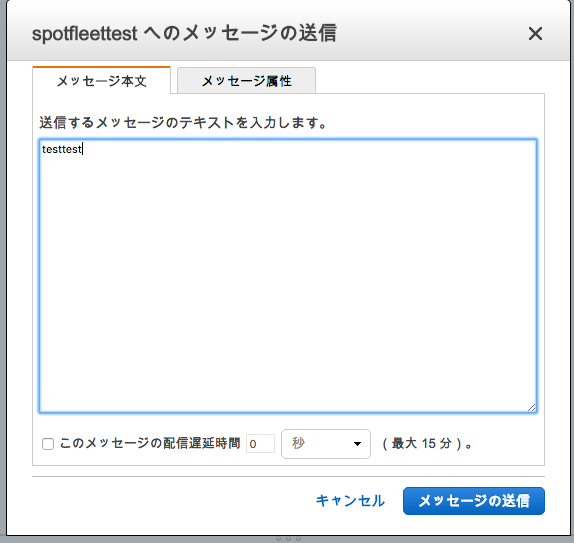
Task: Click the resize grip of message textarea
Action: (x=532, y=408)
